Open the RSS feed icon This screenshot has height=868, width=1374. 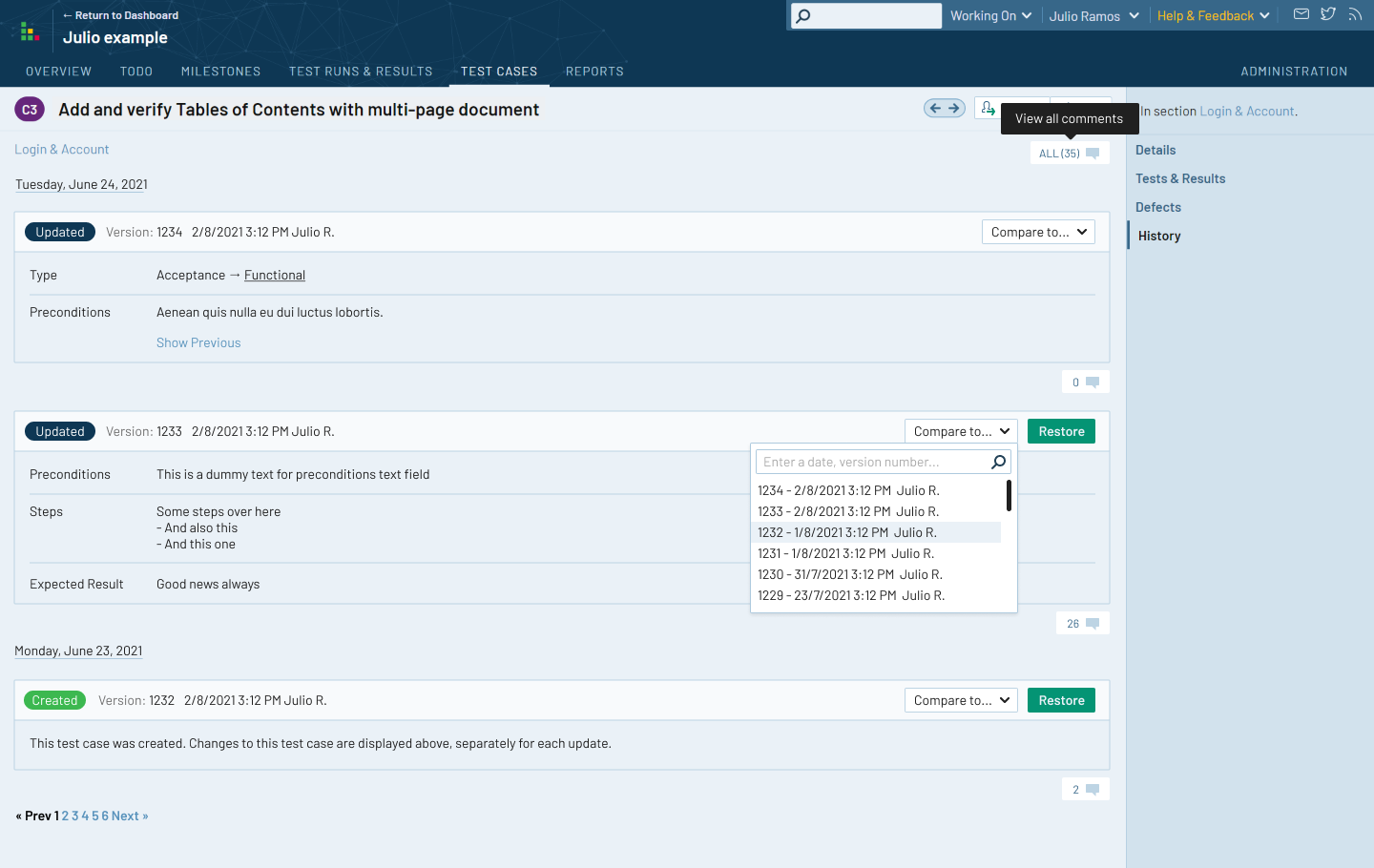[x=1355, y=14]
